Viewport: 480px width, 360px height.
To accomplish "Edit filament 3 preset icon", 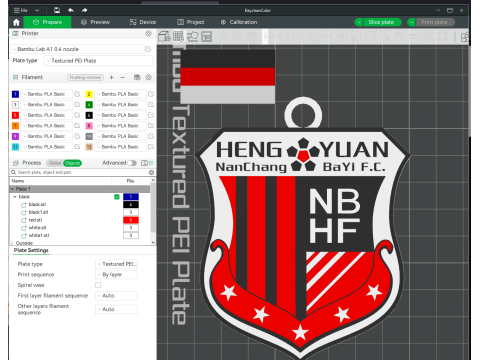I will pos(77,105).
